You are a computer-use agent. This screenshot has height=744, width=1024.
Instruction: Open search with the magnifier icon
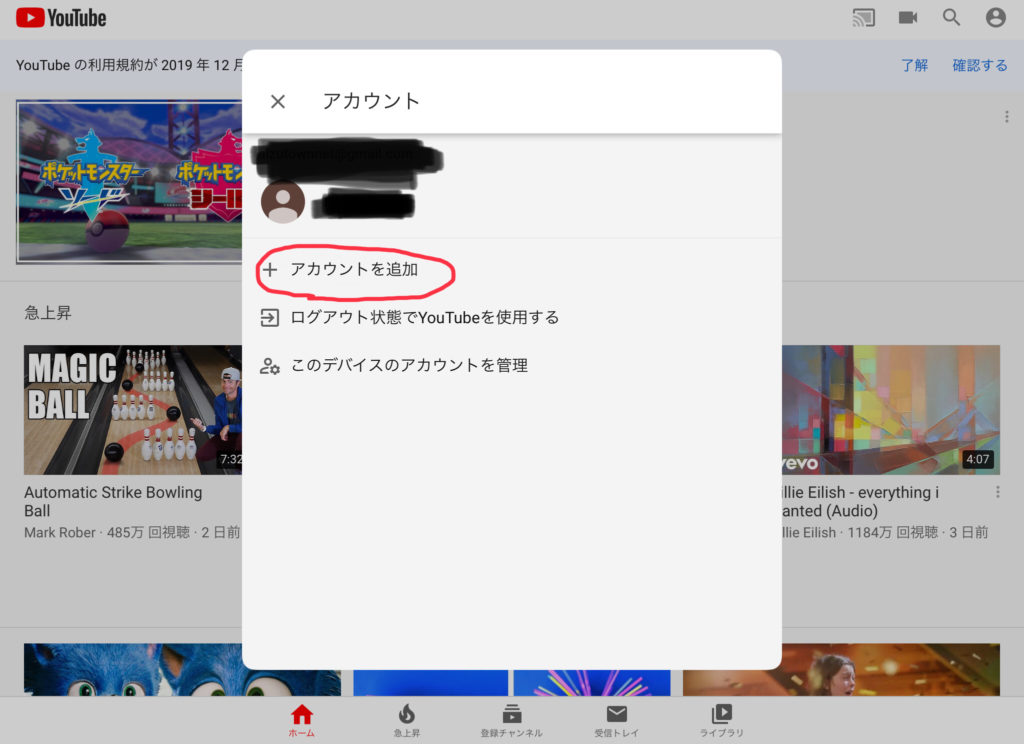click(952, 18)
